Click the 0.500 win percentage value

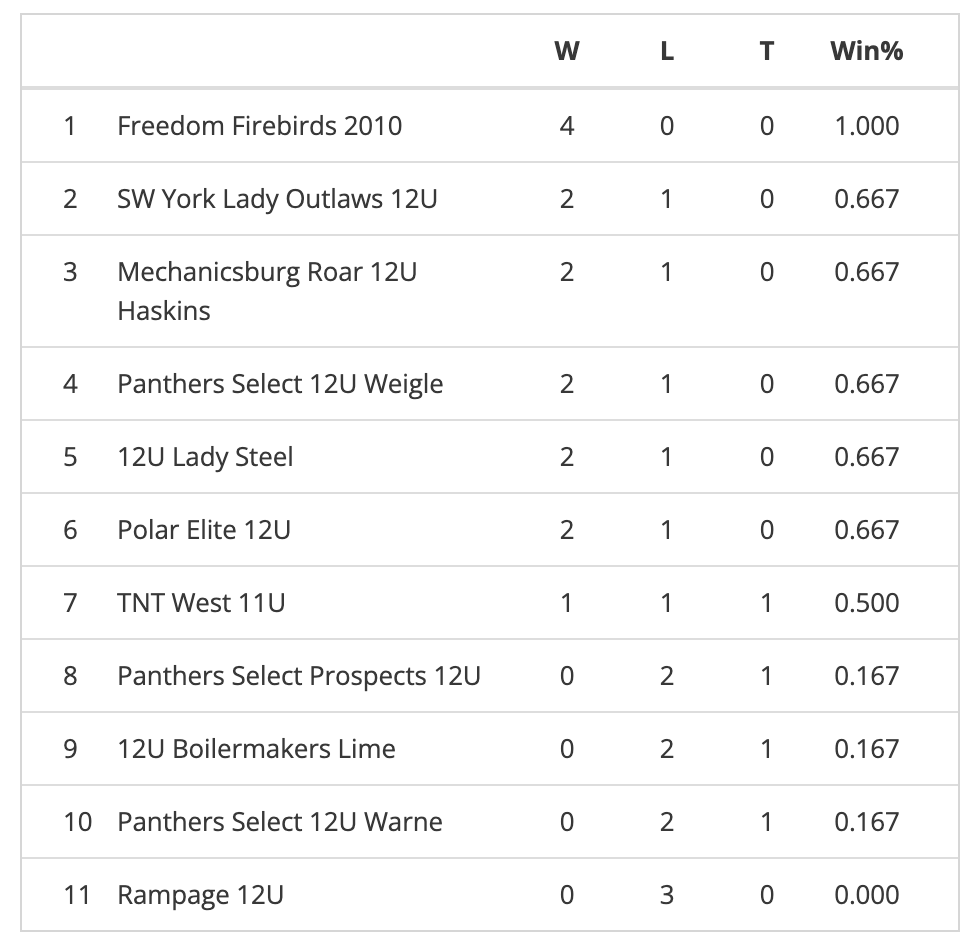click(x=866, y=603)
